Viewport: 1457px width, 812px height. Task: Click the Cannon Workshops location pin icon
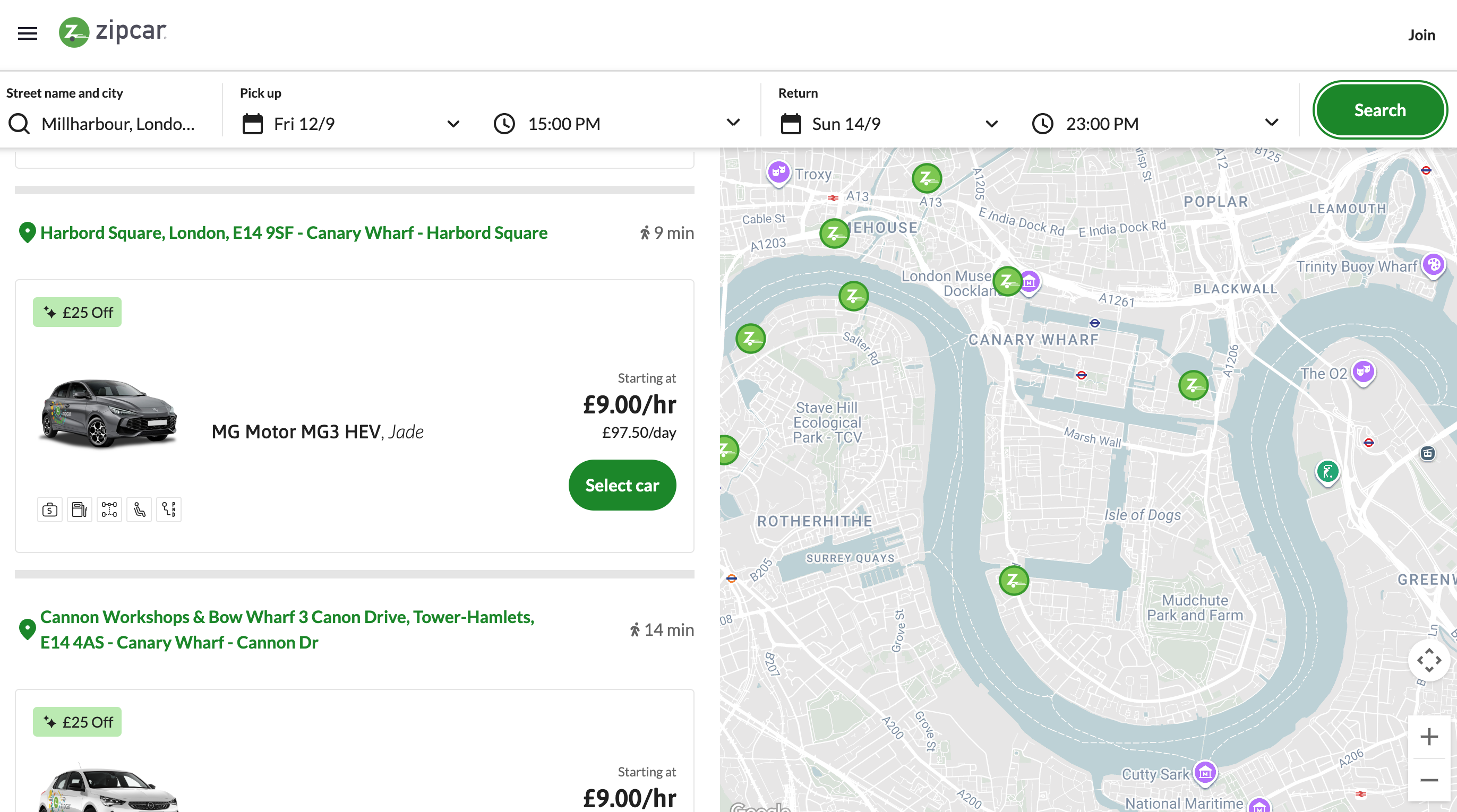pos(27,629)
